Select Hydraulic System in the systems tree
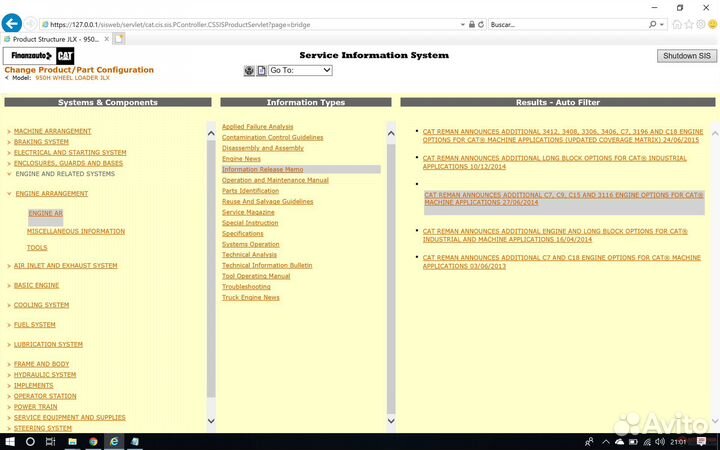This screenshot has height=450, width=720. (x=45, y=375)
